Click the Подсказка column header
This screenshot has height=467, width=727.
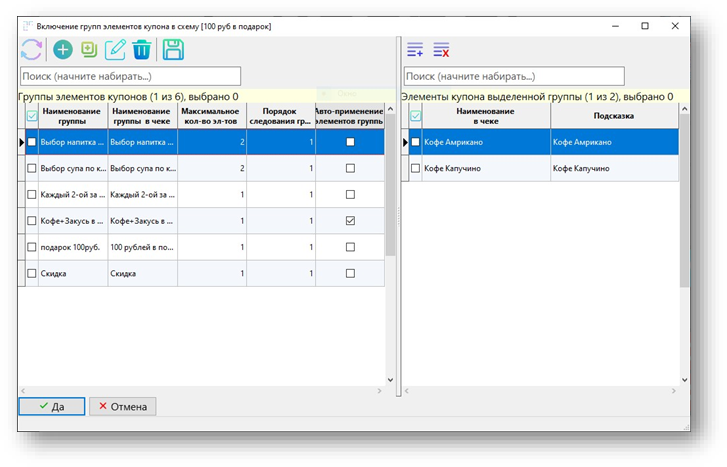point(613,116)
